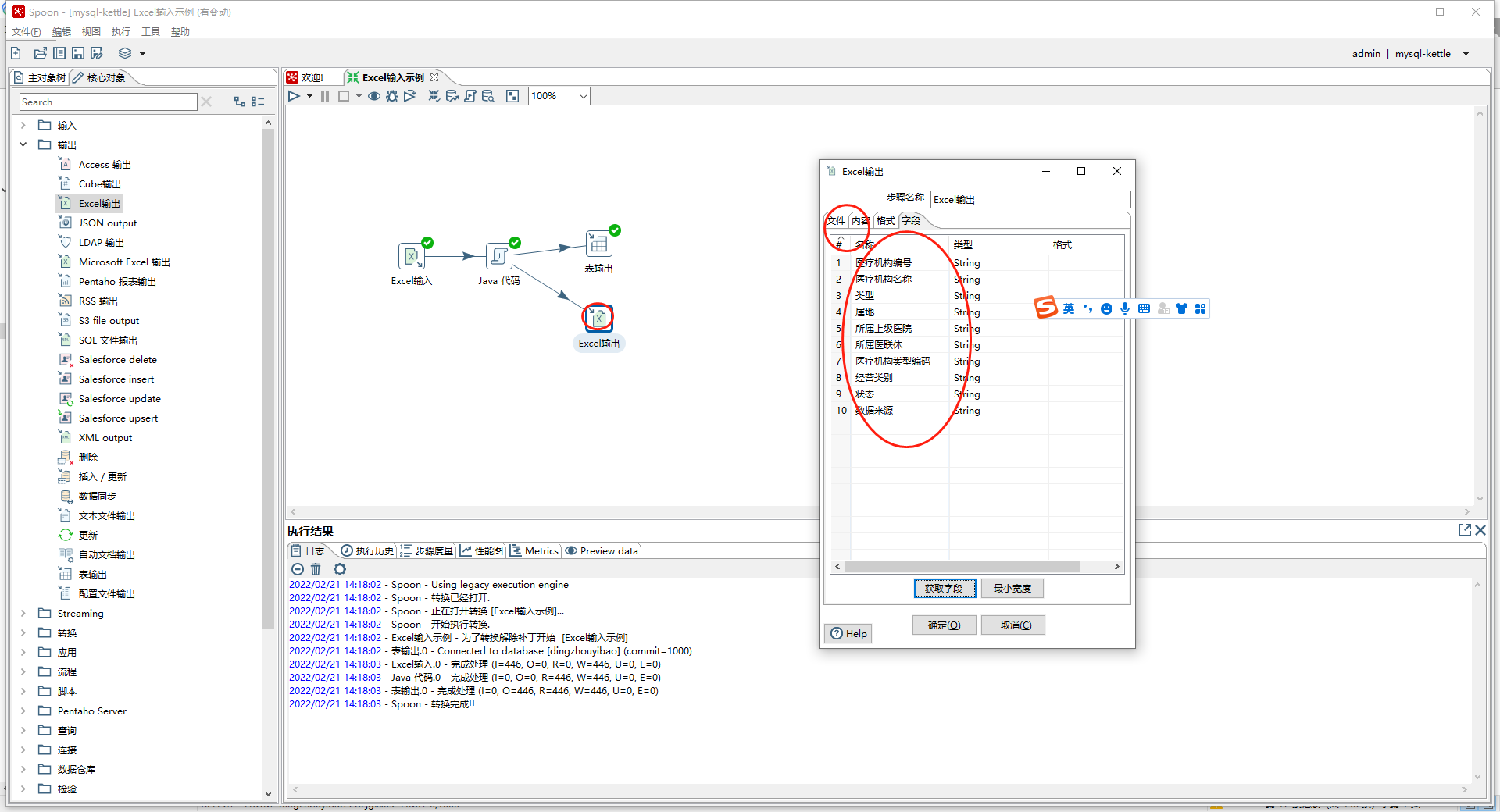Image resolution: width=1500 pixels, height=812 pixels.
Task: Click the Excel输入 step icon on canvas
Action: tap(411, 256)
